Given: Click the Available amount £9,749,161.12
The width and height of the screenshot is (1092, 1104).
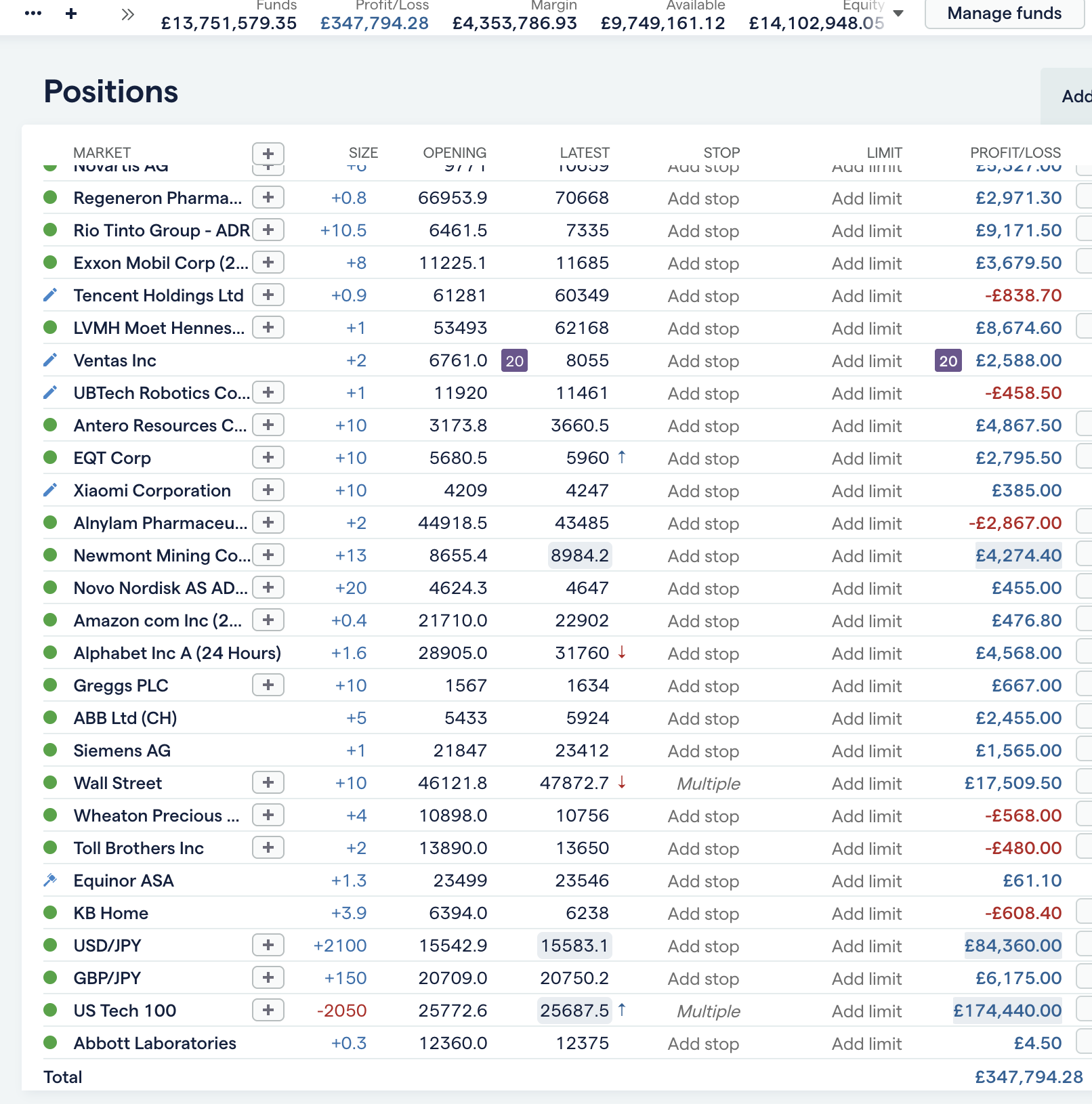Looking at the screenshot, I should click(x=663, y=23).
